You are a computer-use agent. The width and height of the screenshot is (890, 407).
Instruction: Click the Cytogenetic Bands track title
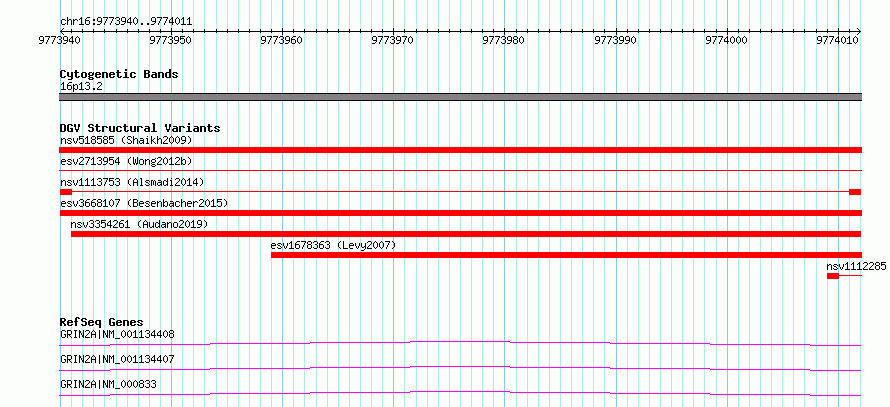tap(119, 74)
